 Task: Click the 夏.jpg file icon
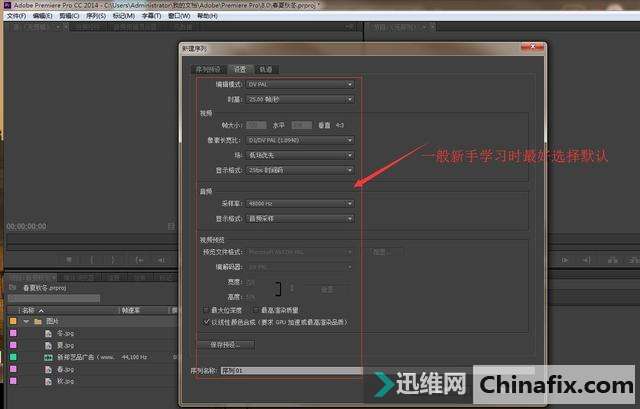tap(47, 345)
